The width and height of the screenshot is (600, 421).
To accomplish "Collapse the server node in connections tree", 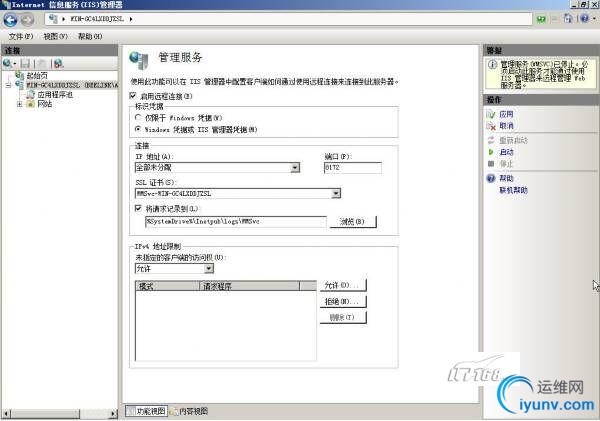I will pyautogui.click(x=8, y=85).
